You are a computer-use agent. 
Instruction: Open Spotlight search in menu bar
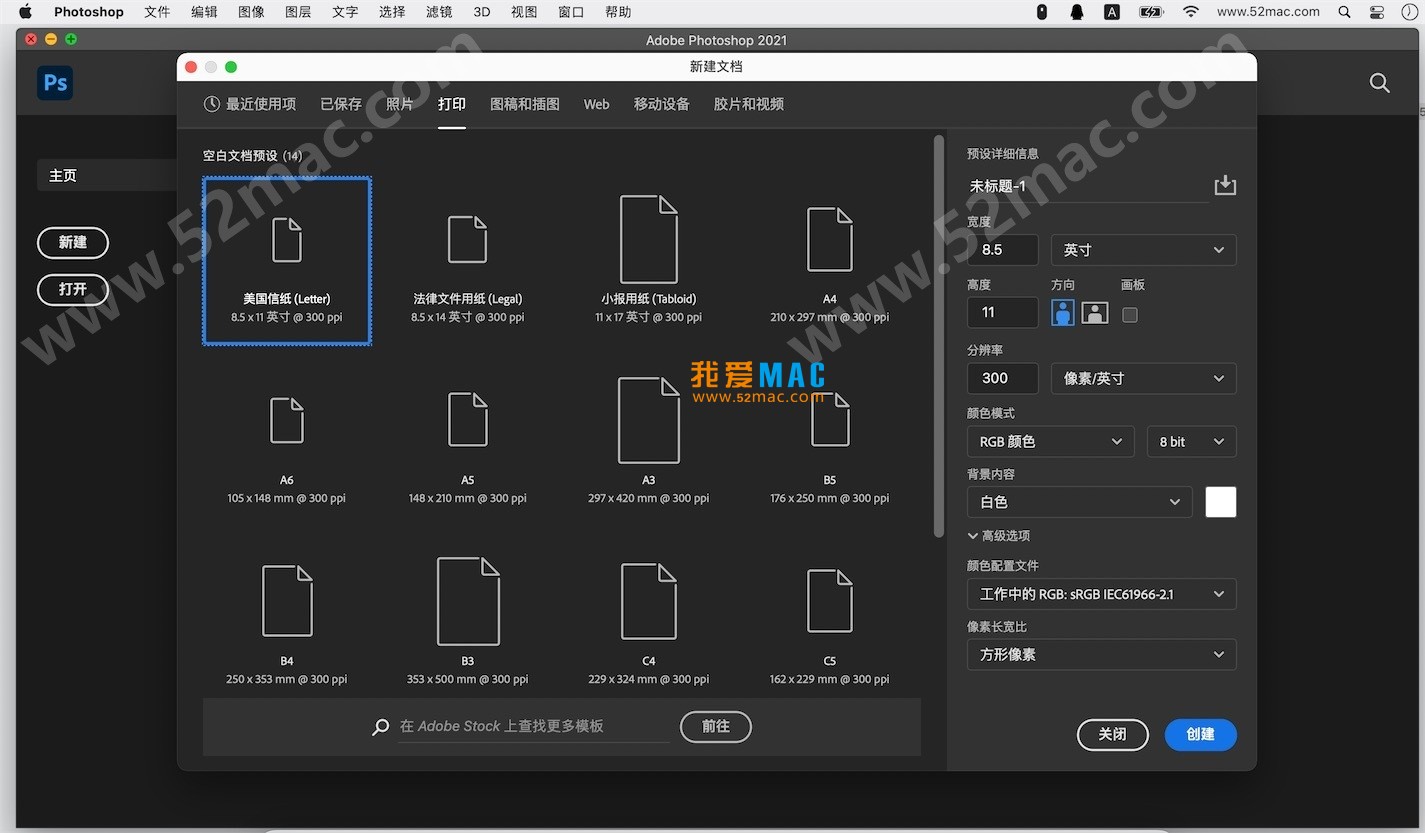(1344, 12)
